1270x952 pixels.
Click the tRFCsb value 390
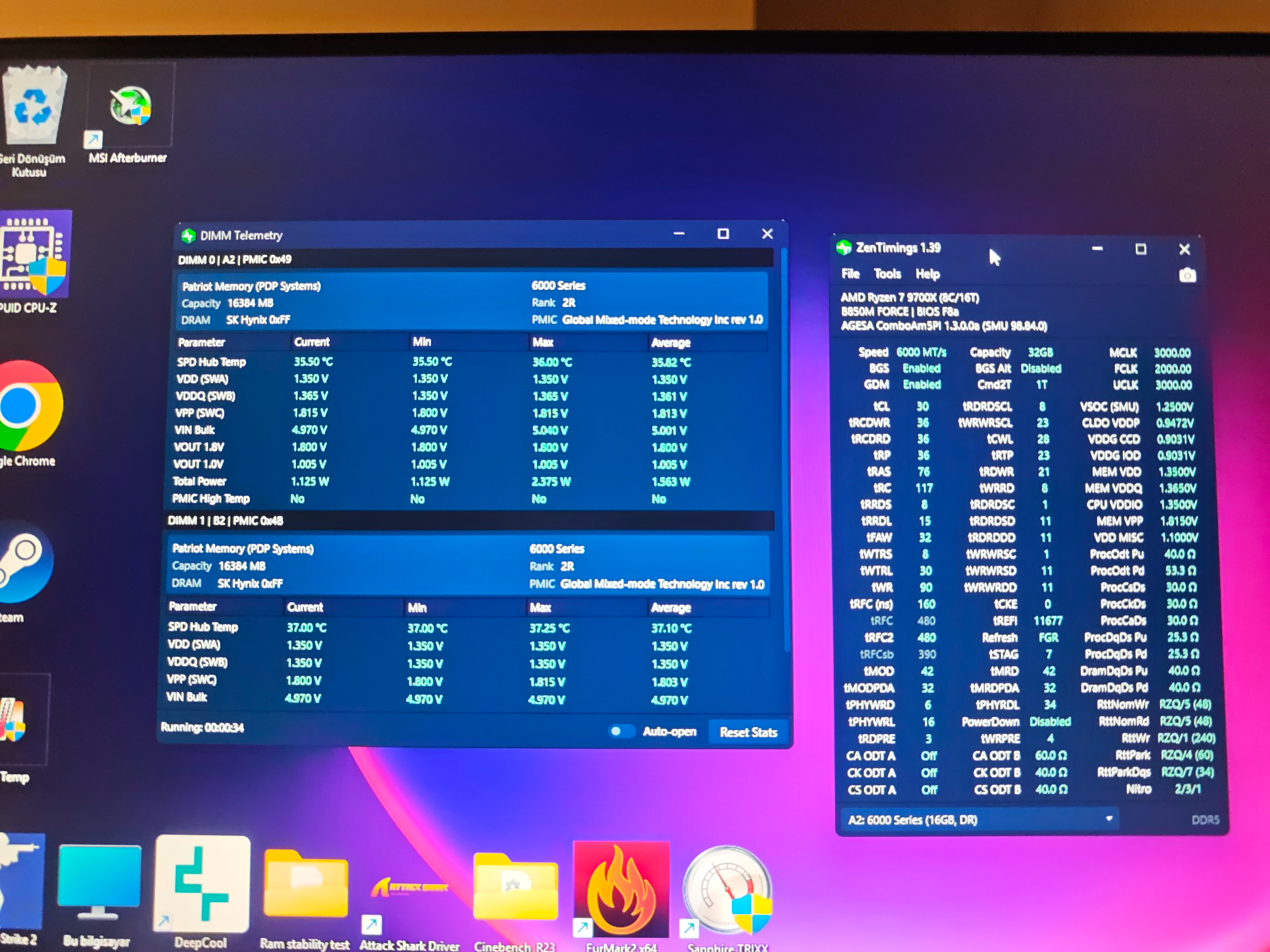[x=926, y=654]
